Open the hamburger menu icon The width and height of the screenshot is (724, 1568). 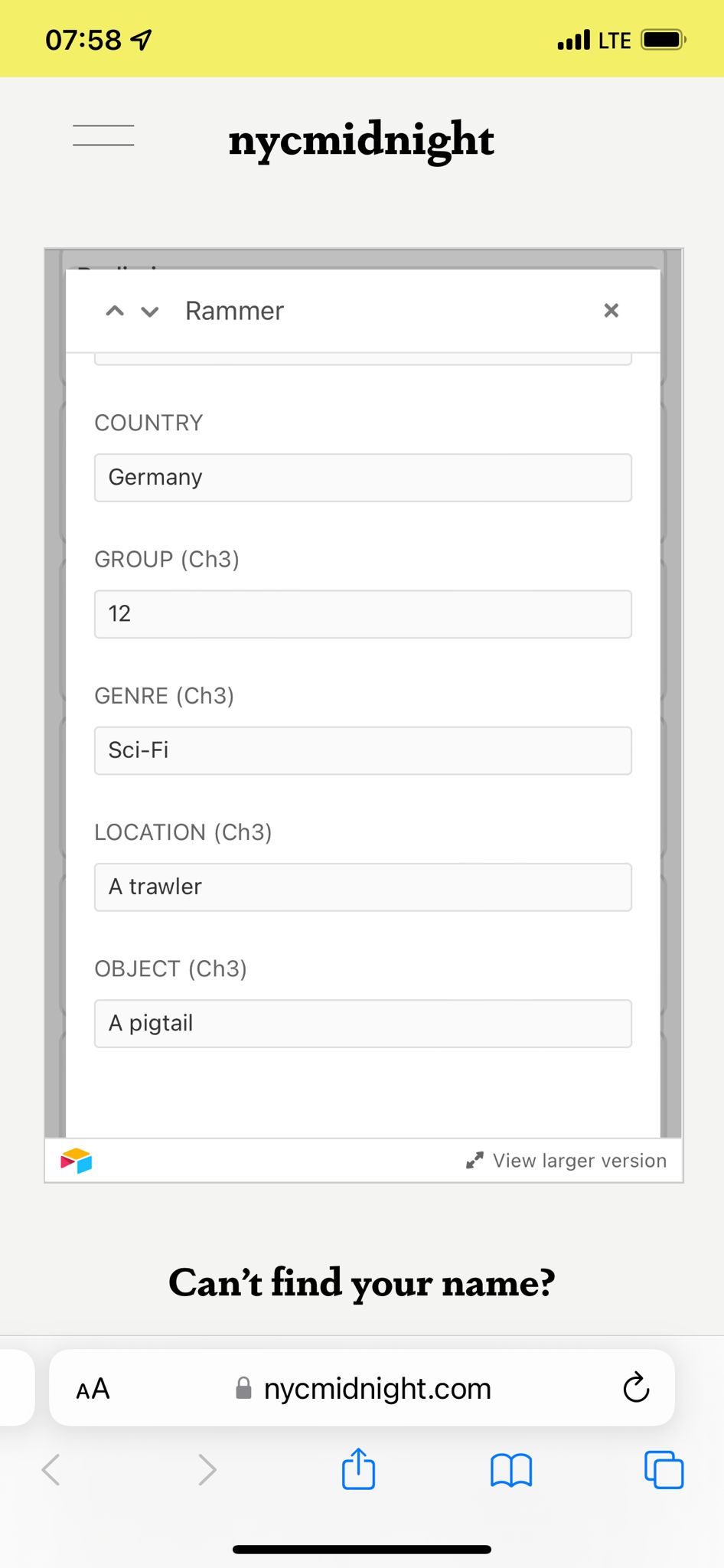pyautogui.click(x=103, y=136)
